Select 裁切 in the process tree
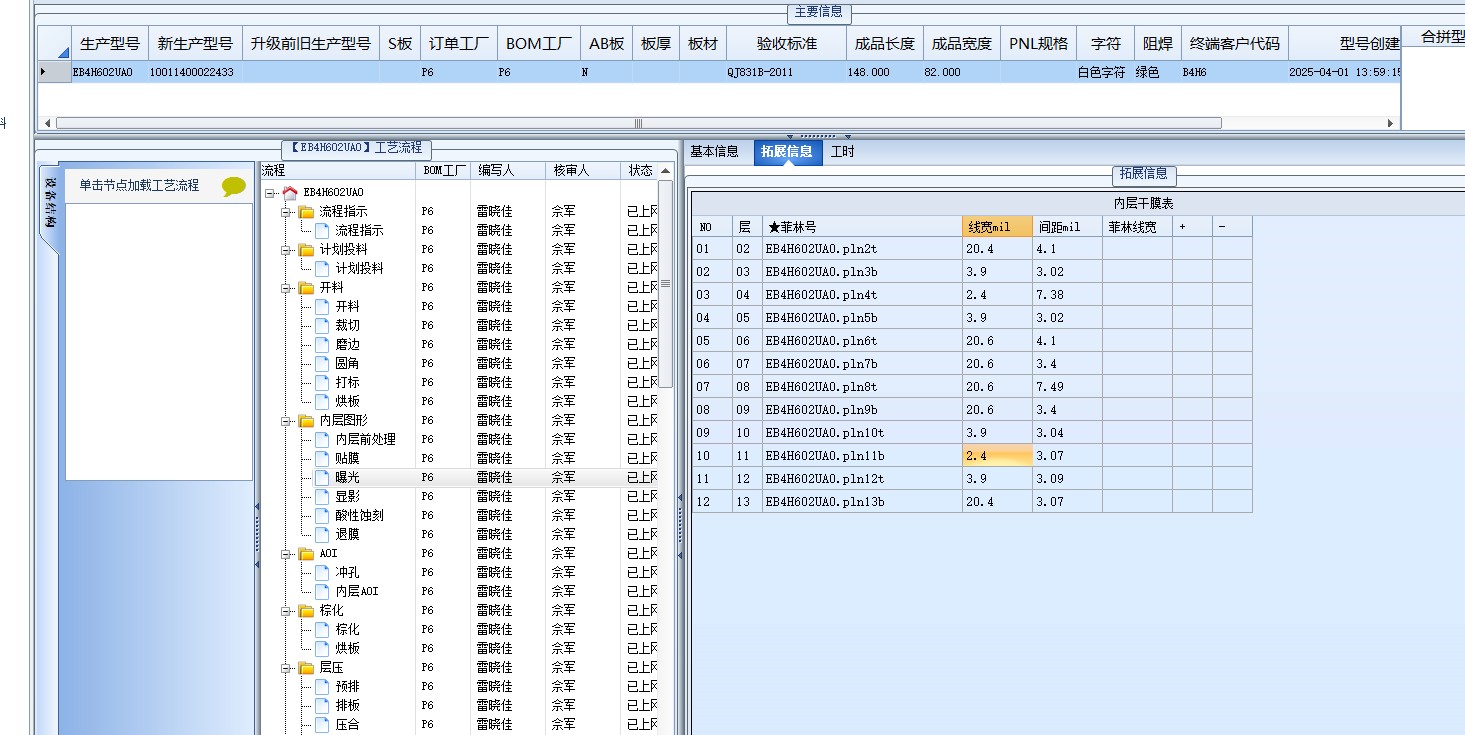The width and height of the screenshot is (1465, 735). [348, 326]
